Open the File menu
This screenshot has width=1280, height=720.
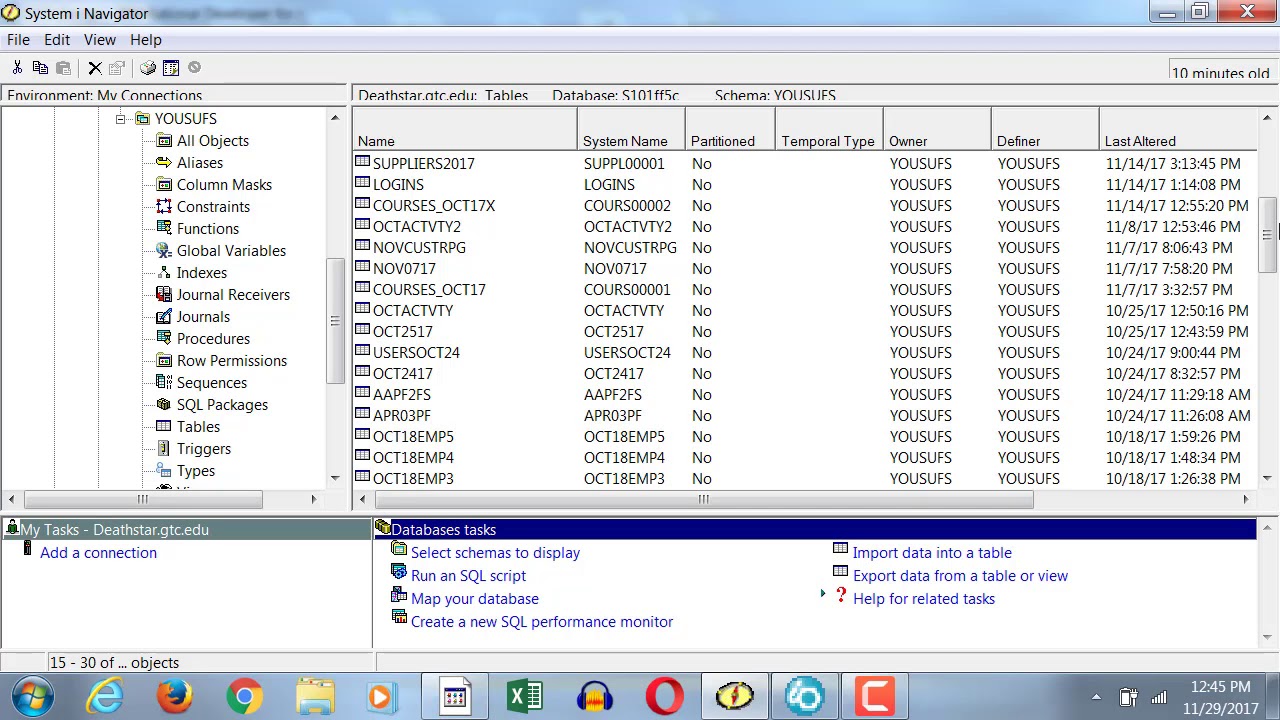(x=18, y=40)
